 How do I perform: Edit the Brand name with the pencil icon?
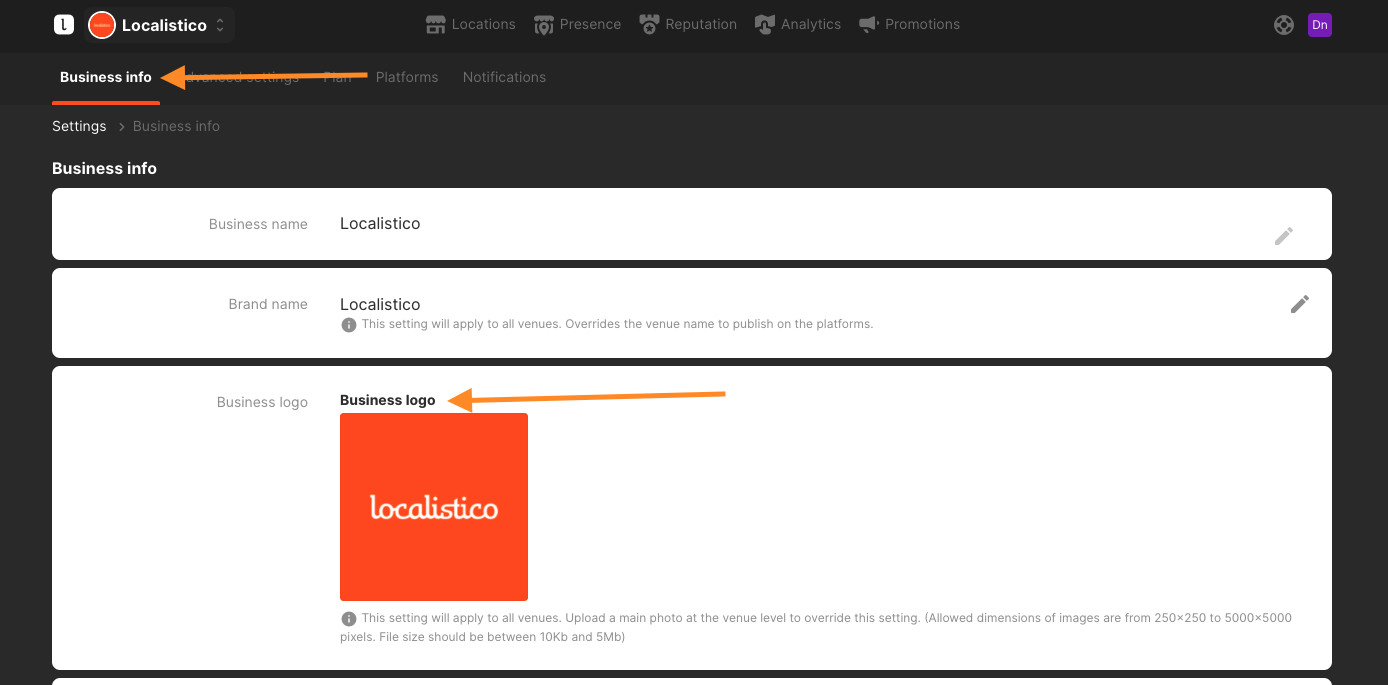1300,304
